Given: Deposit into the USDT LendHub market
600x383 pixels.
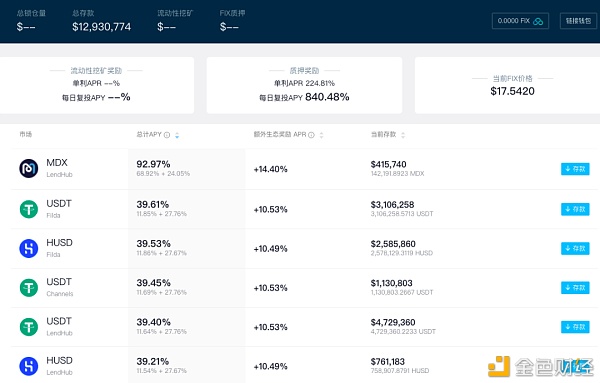Looking at the screenshot, I should click(575, 327).
